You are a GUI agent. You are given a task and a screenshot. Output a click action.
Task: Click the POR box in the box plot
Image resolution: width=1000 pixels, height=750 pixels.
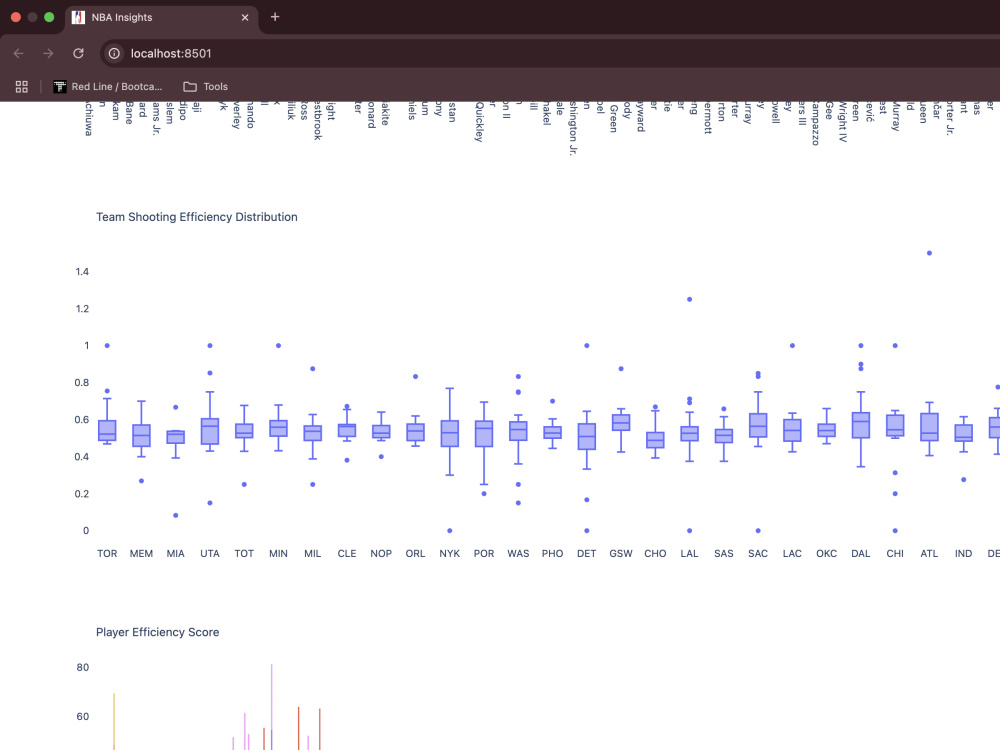(x=484, y=434)
